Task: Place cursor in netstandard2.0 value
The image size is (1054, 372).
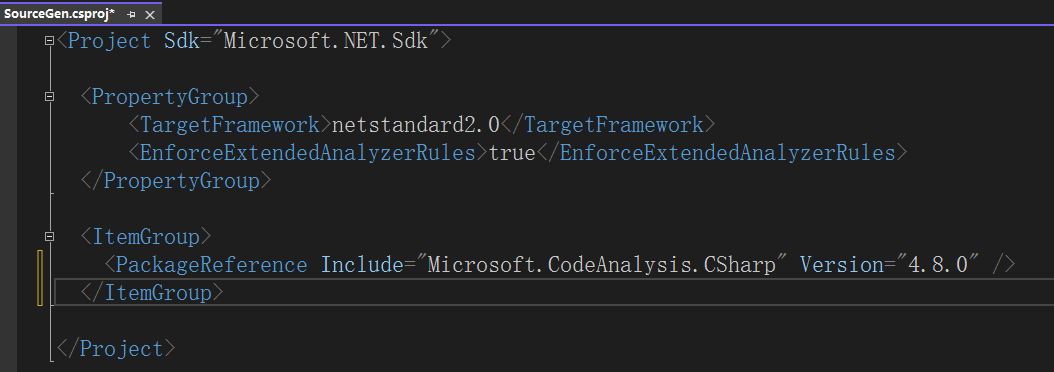Action: (x=416, y=125)
